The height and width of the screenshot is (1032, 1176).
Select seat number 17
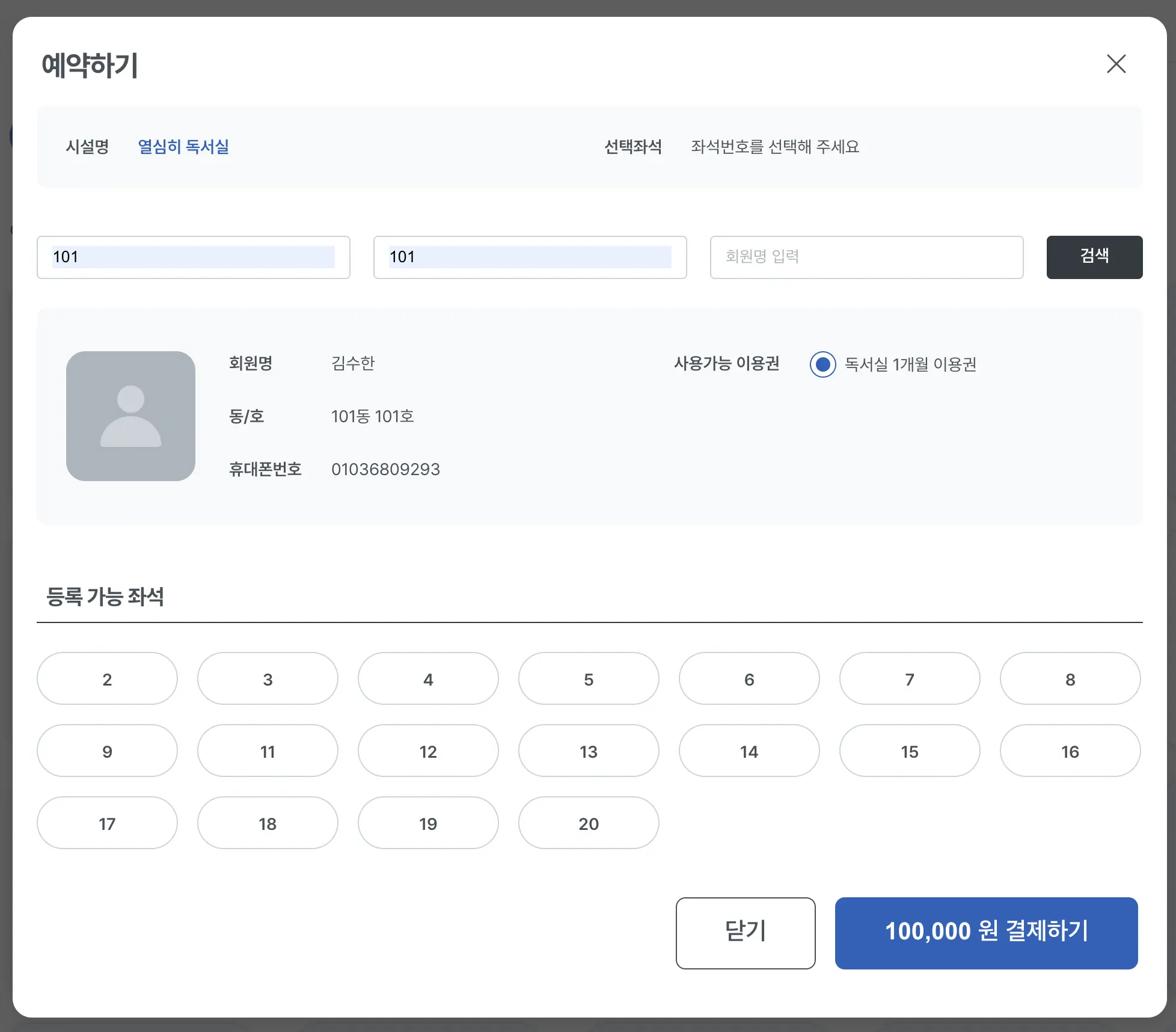coord(107,823)
